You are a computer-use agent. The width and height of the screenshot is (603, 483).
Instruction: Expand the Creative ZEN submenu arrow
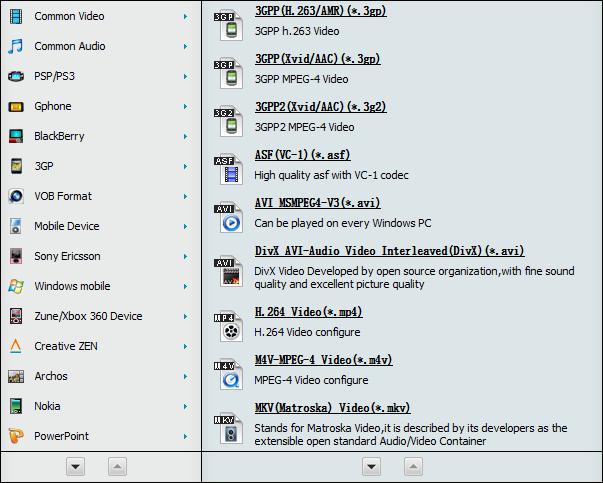pos(185,346)
